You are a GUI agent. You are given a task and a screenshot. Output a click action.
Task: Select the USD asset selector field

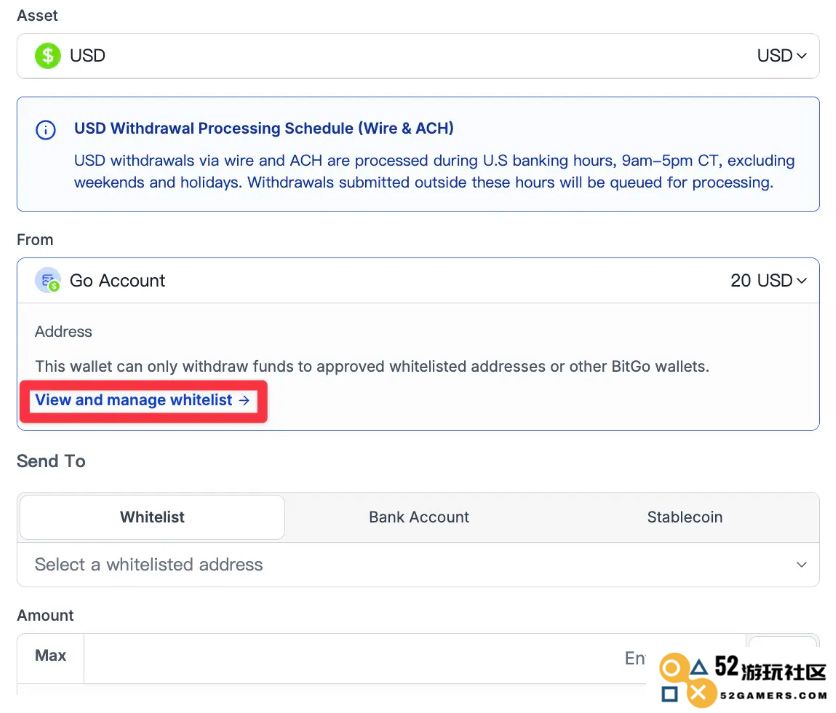tap(418, 56)
